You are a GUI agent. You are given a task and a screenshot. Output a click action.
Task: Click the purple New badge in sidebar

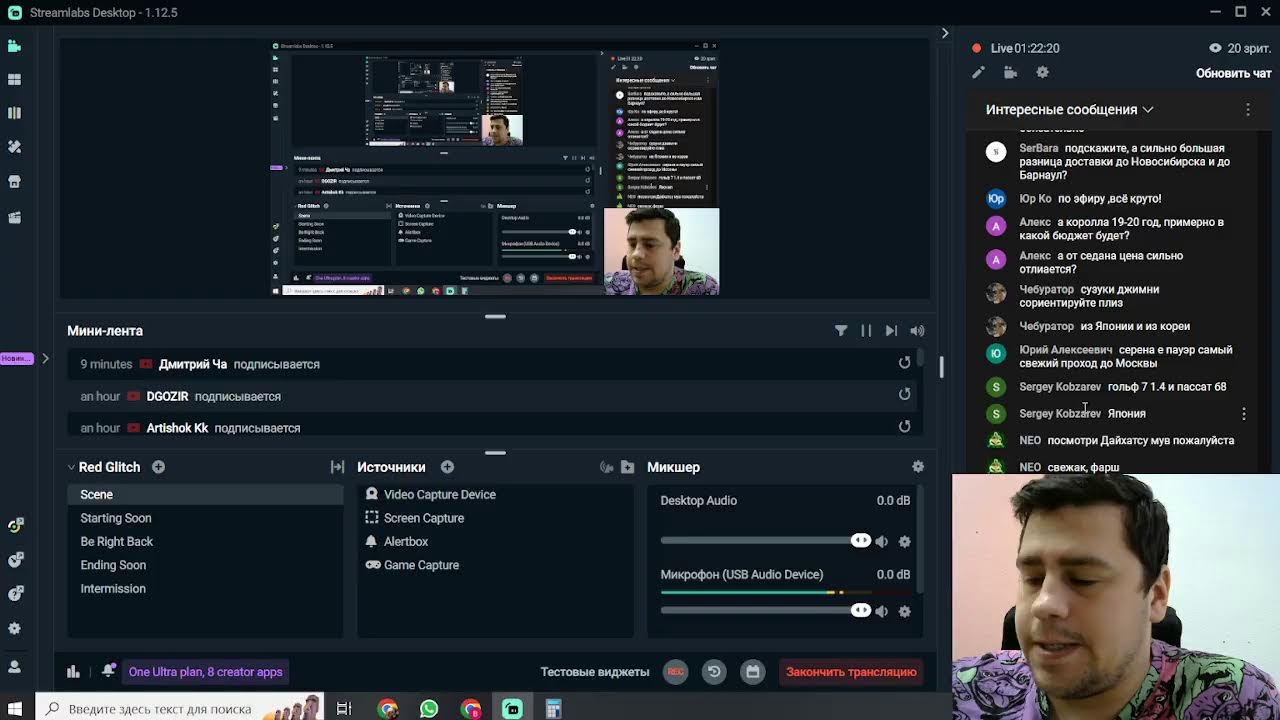[16, 358]
